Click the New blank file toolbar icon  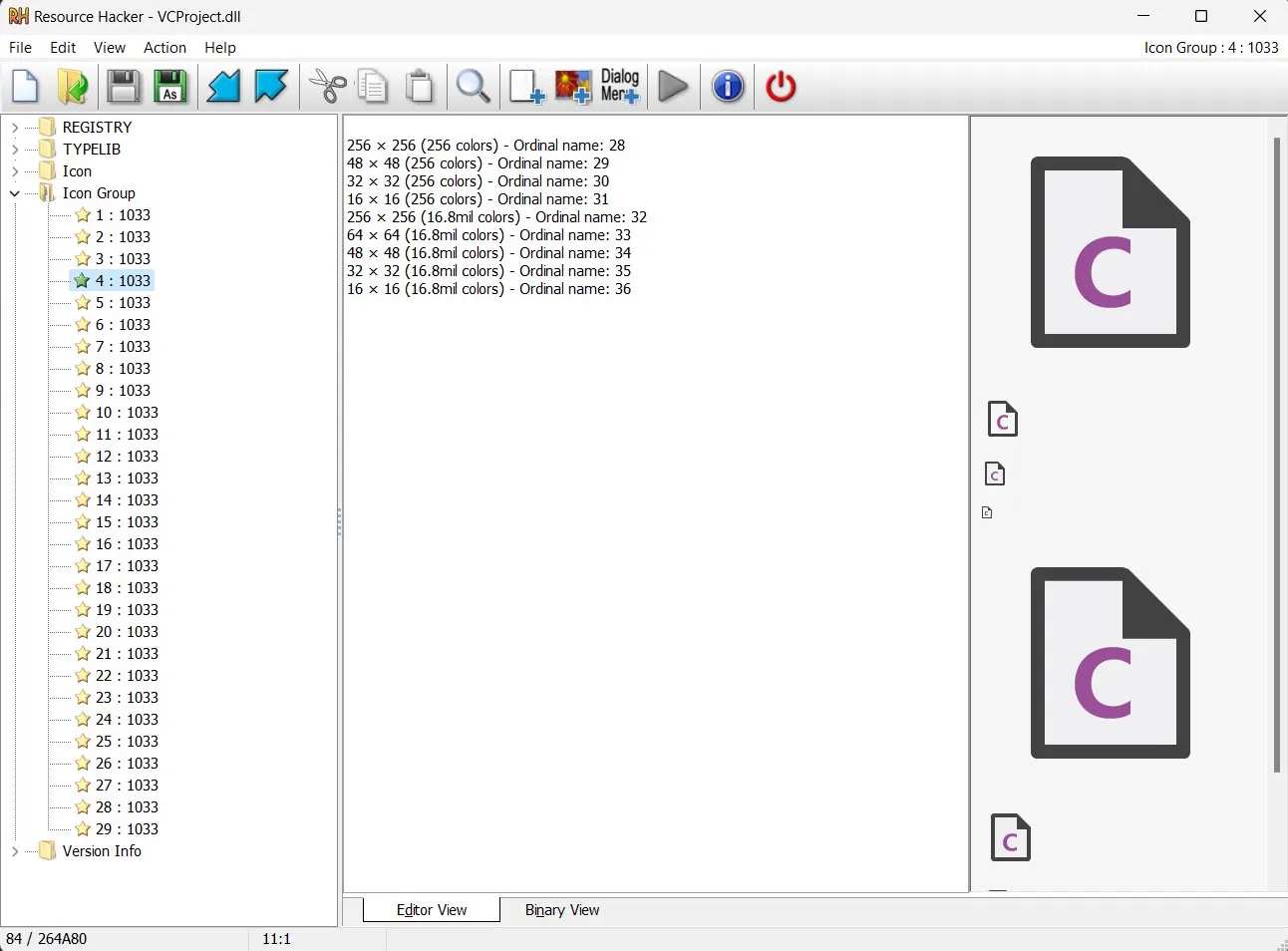pos(26,87)
